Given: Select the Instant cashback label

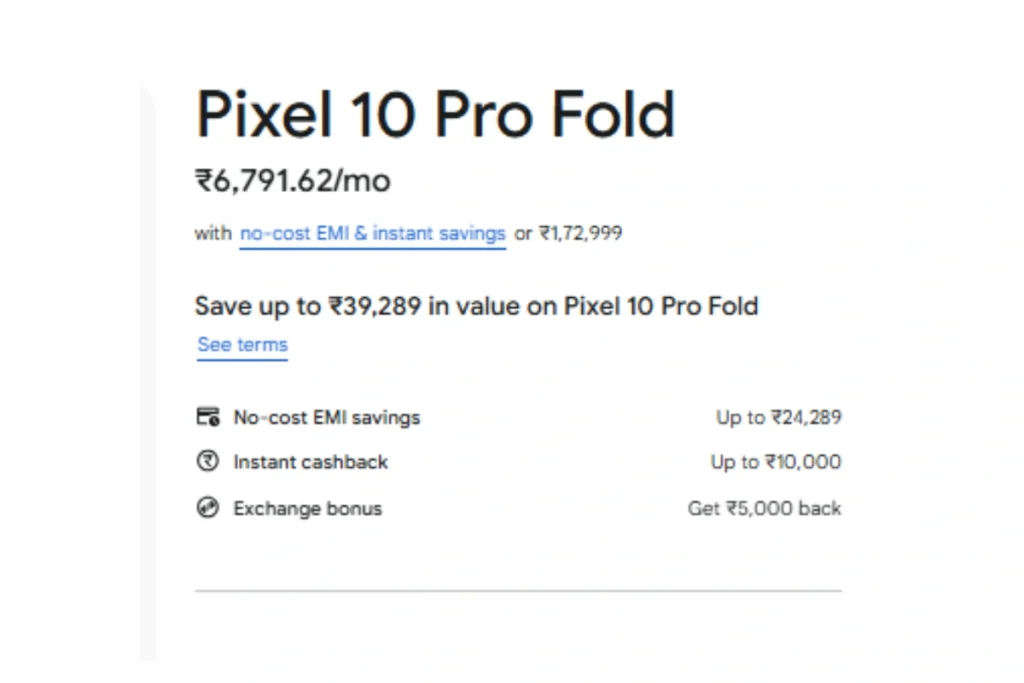Looking at the screenshot, I should coord(310,463).
